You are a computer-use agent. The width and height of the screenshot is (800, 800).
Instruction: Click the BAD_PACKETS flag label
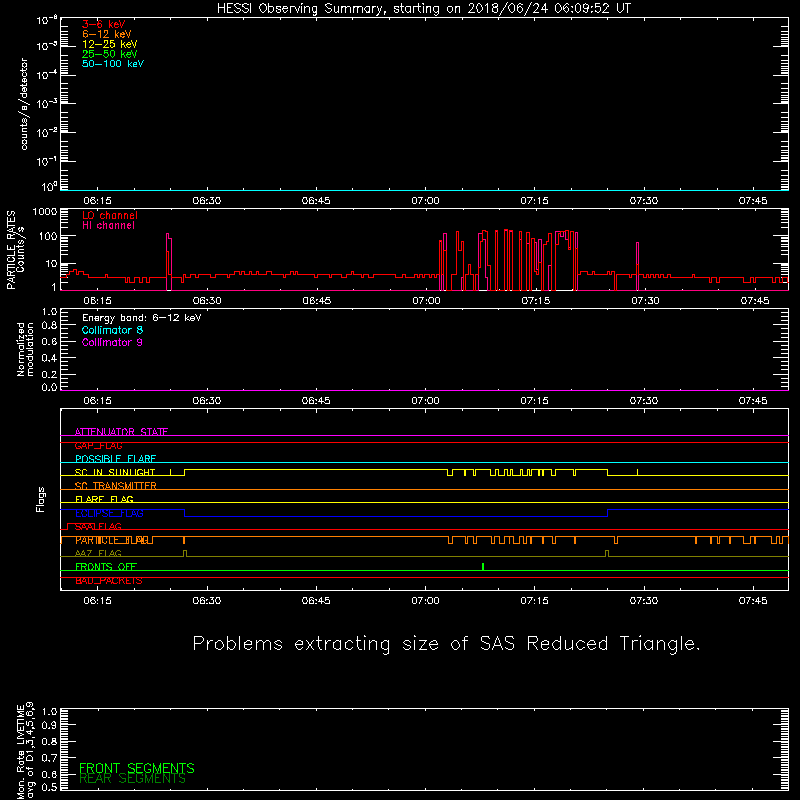[x=109, y=581]
